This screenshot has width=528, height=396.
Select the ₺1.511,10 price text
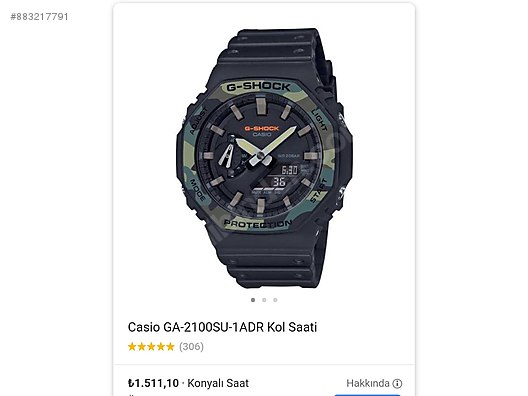click(153, 383)
